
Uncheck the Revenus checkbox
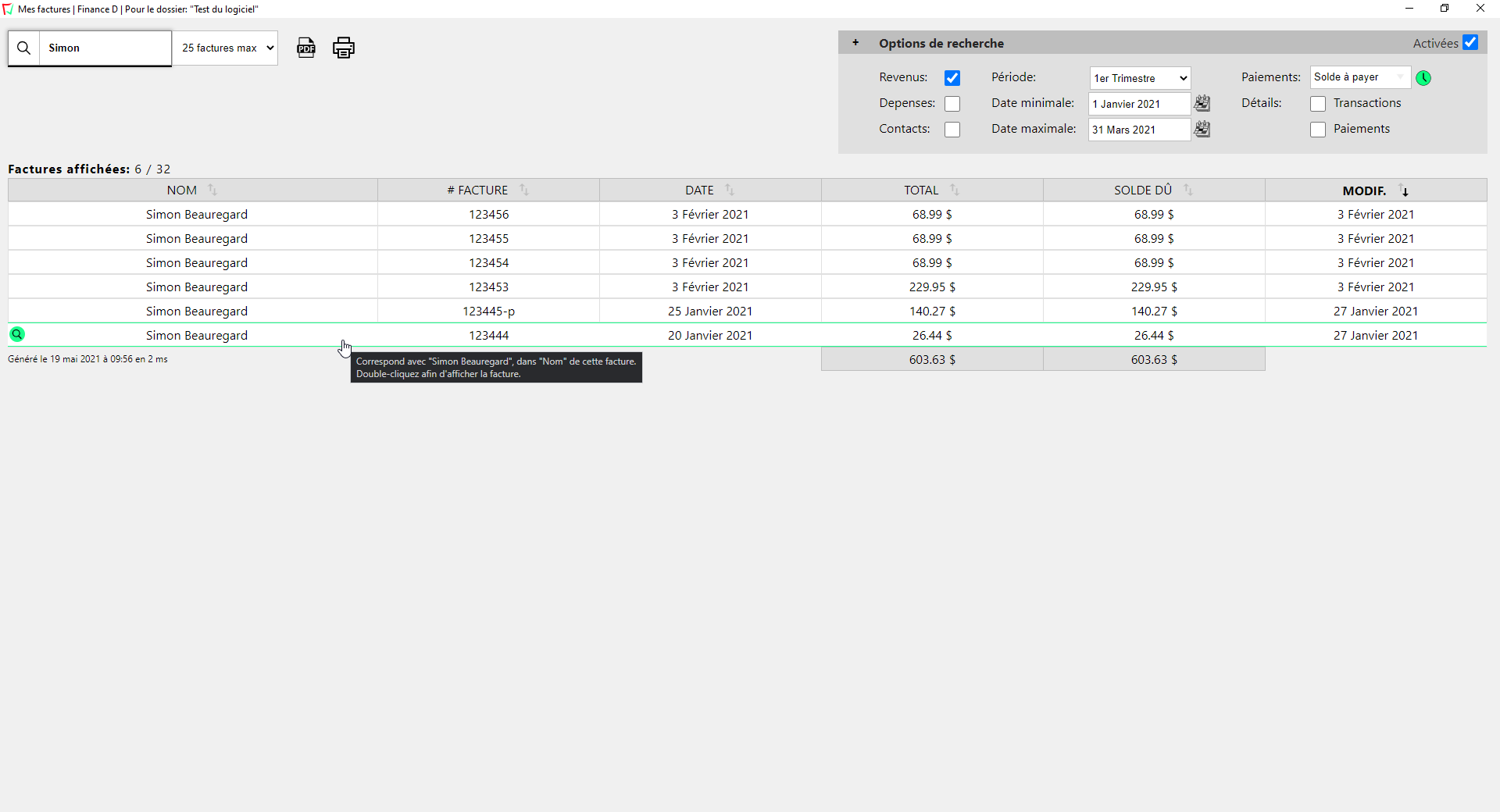[952, 78]
